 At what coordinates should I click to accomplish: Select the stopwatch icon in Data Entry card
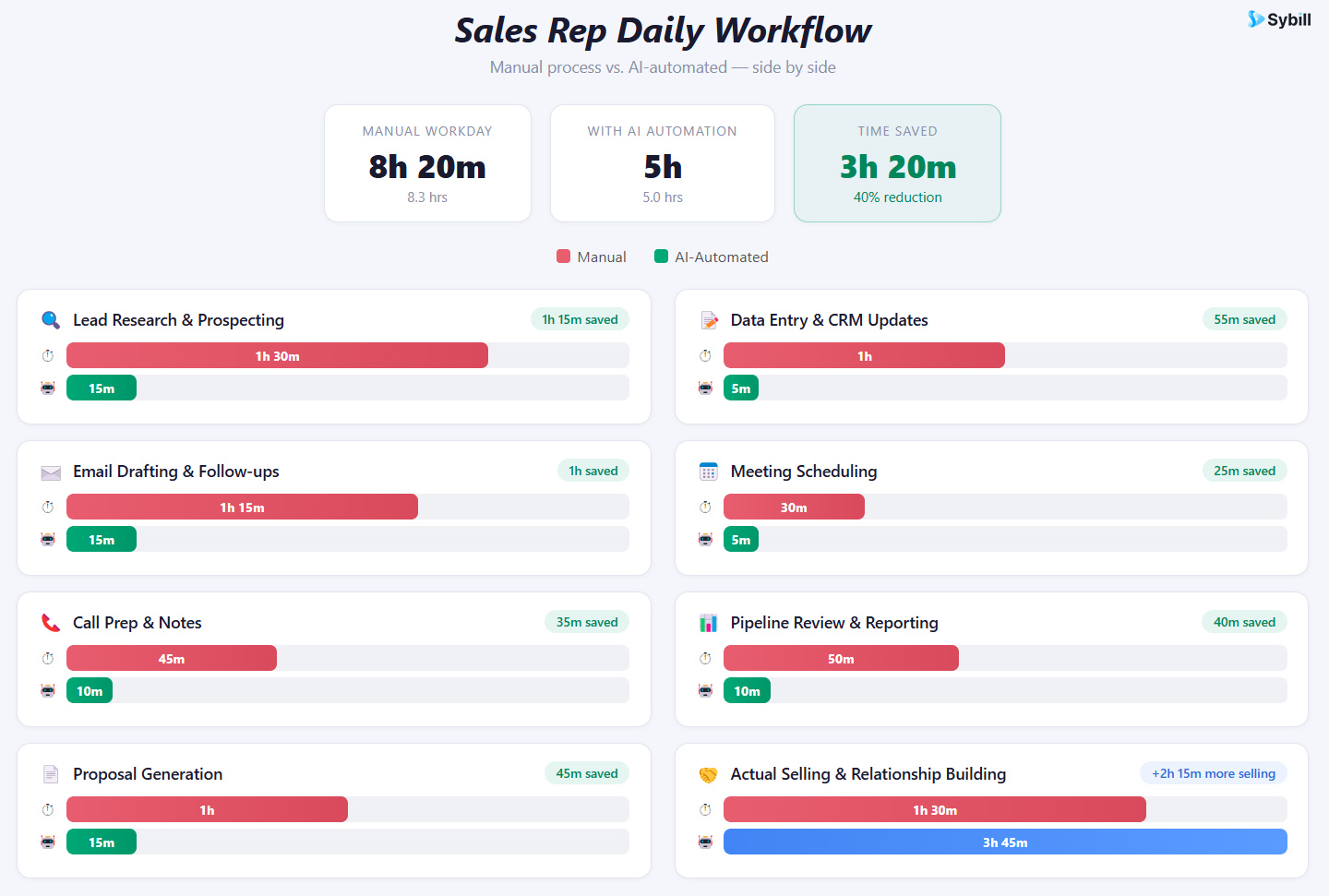[706, 356]
